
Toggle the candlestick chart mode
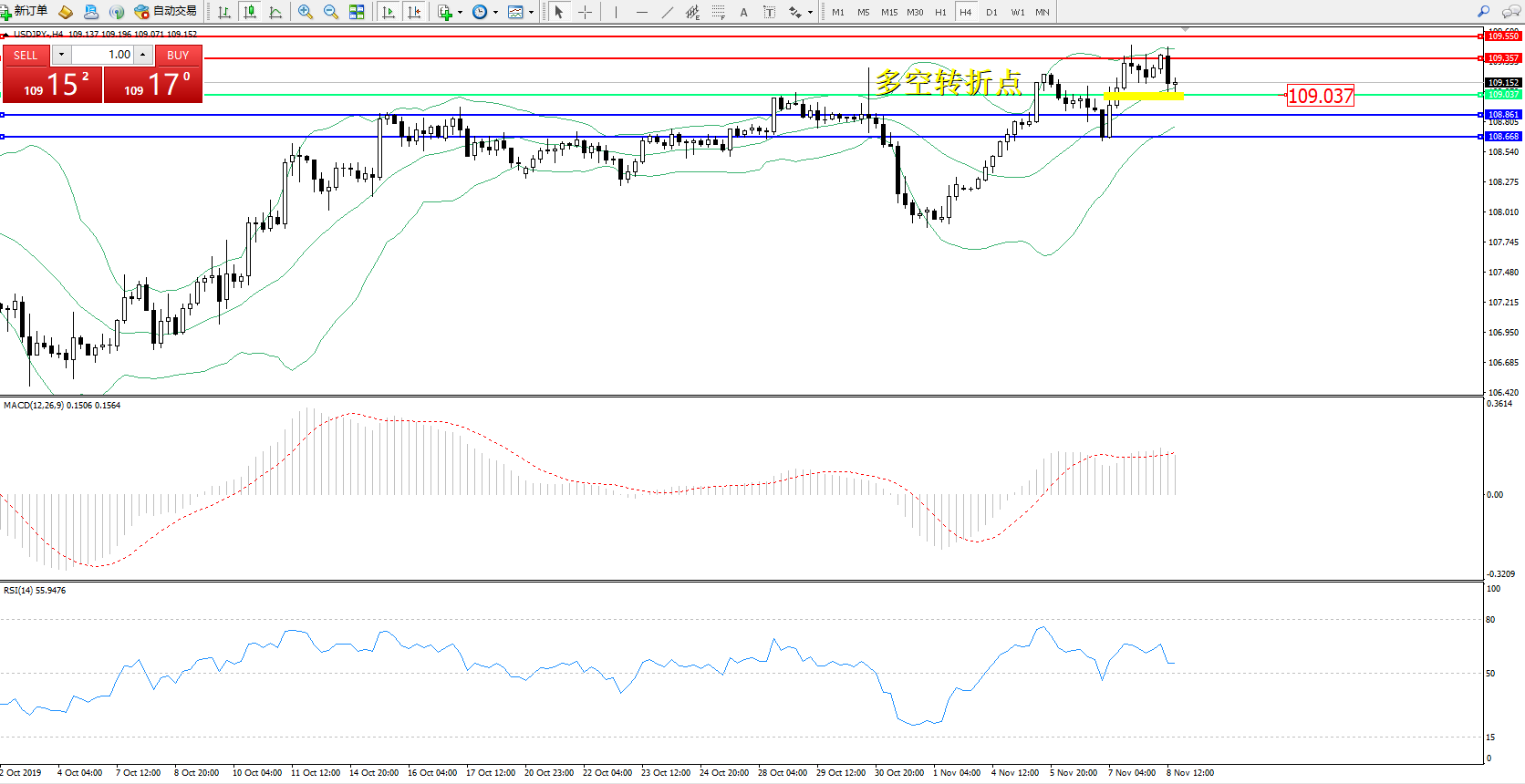point(249,12)
